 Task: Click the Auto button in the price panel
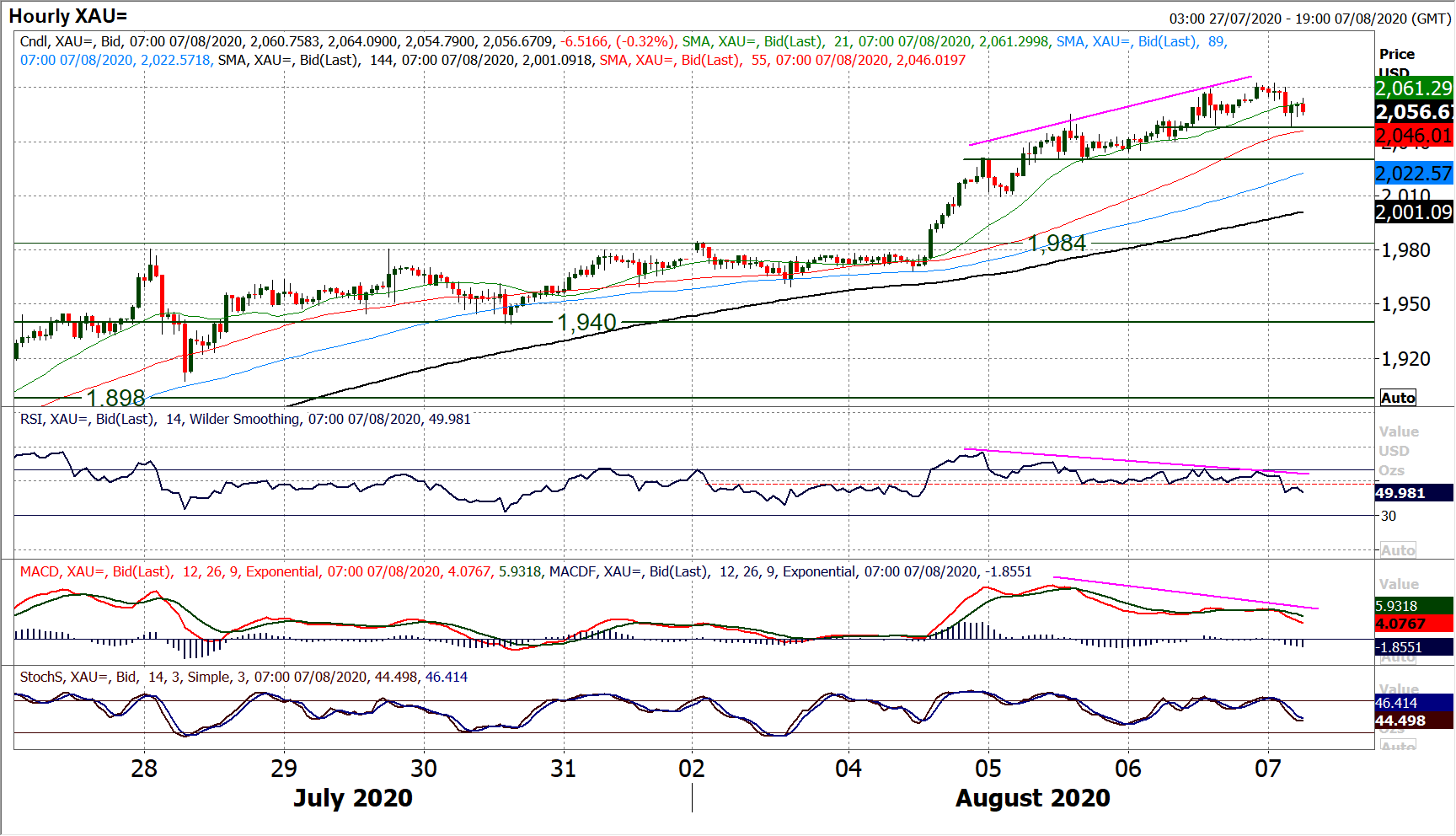pos(1398,398)
